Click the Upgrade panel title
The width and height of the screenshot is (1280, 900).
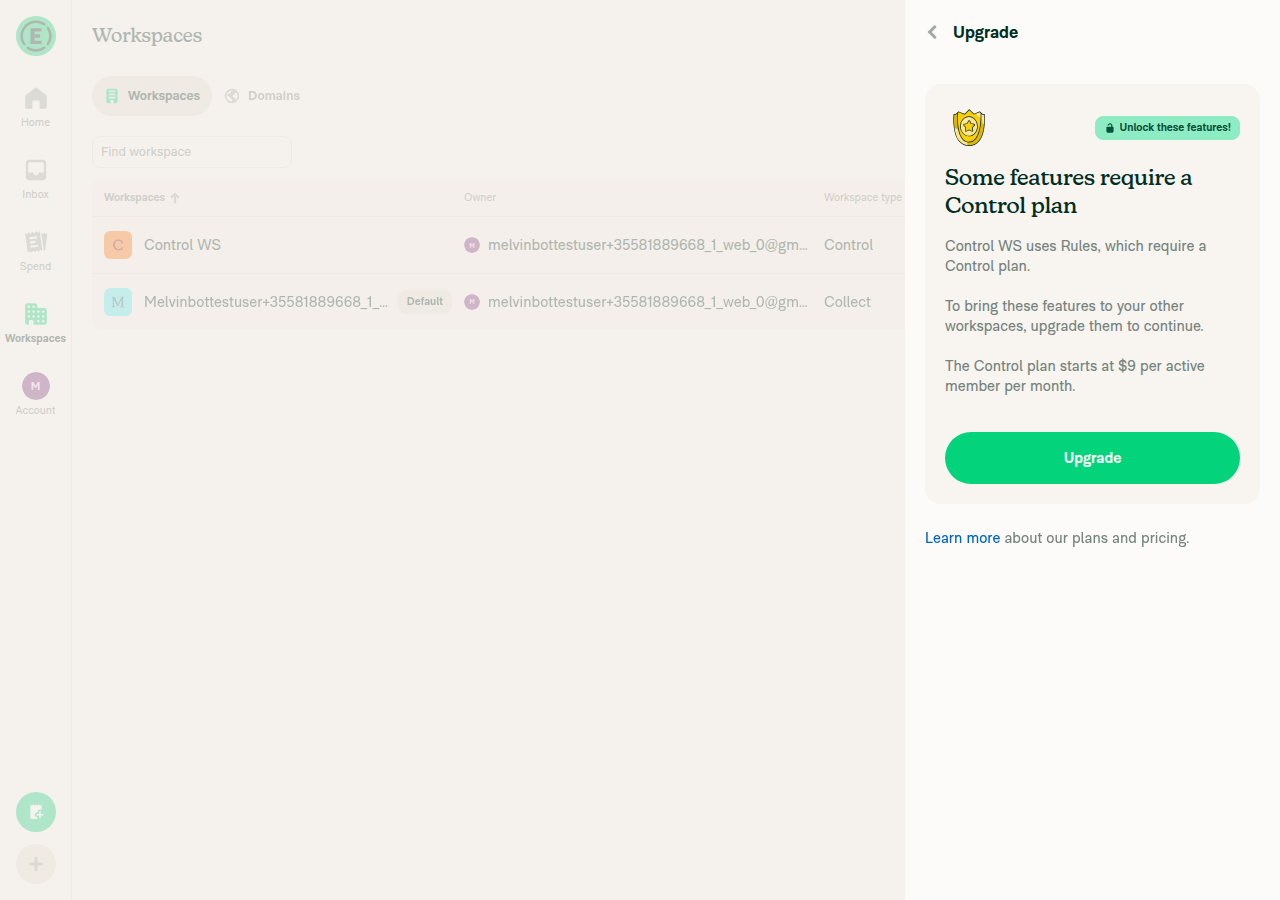[x=985, y=32]
